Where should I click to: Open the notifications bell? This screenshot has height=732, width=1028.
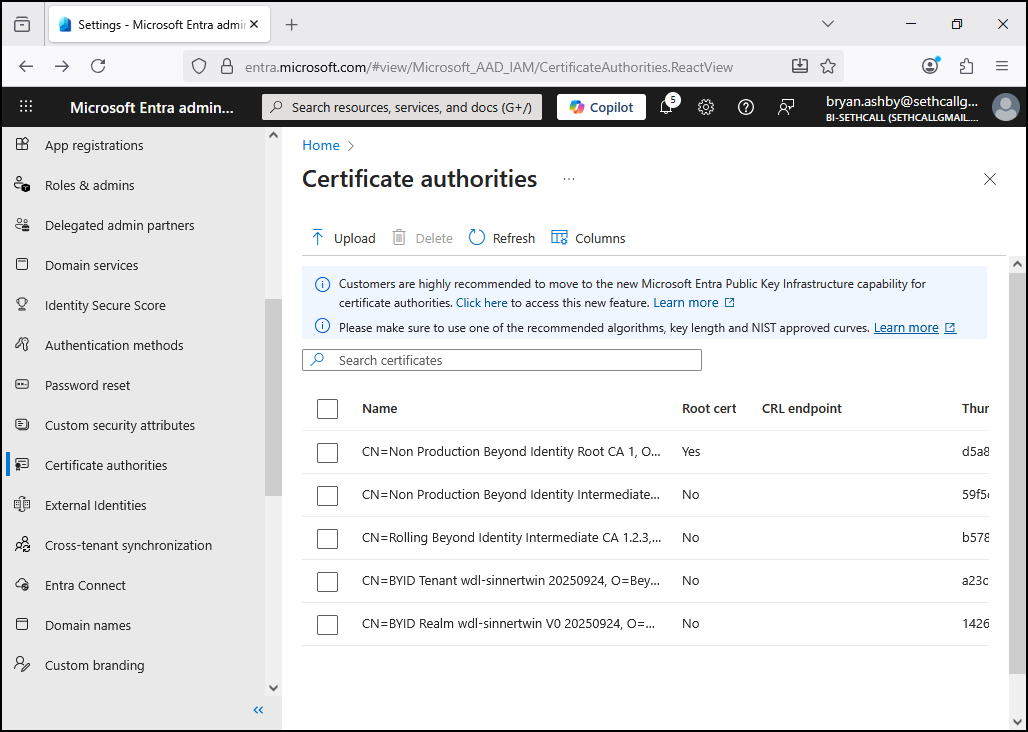[666, 107]
